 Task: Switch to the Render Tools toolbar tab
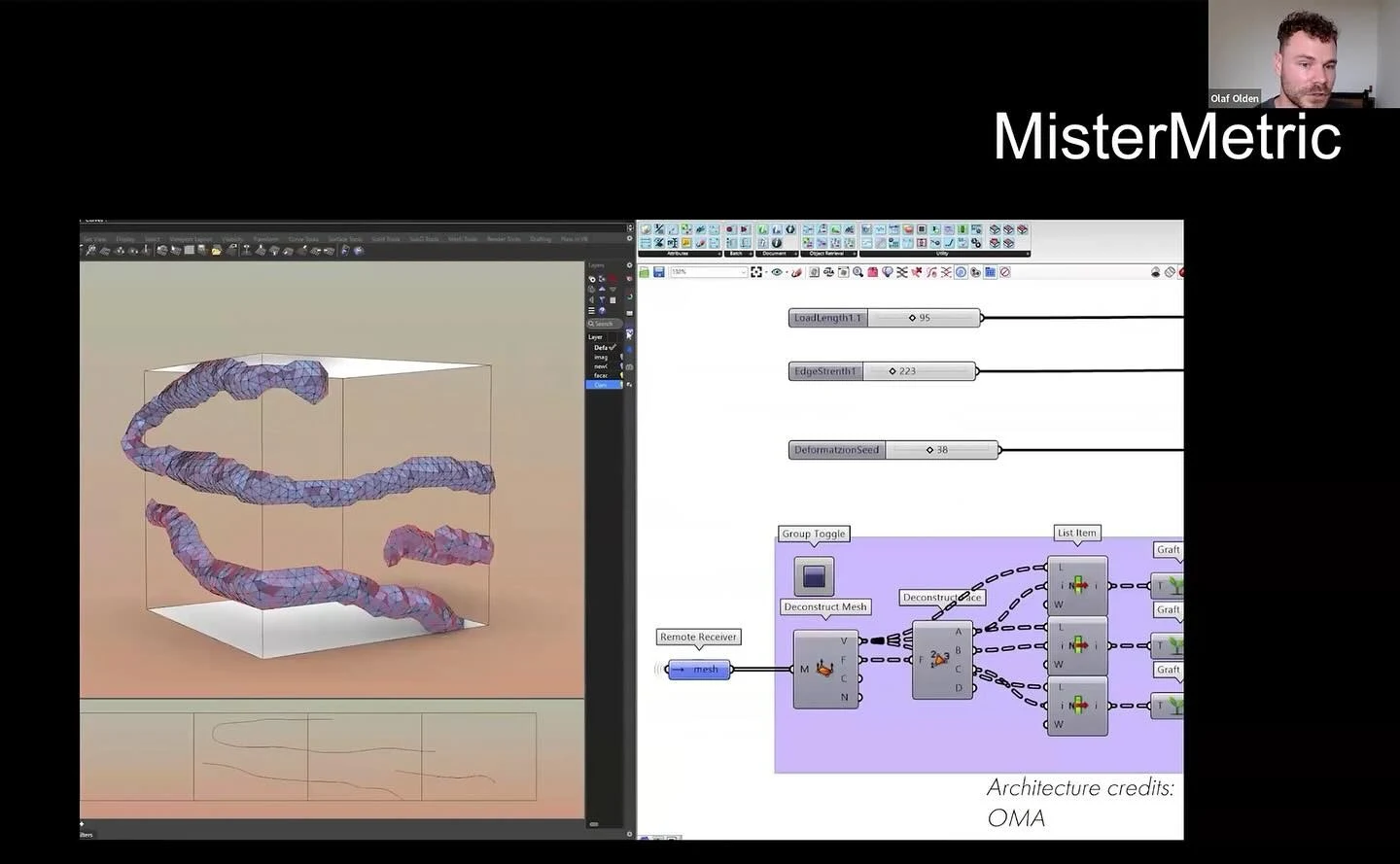504,238
